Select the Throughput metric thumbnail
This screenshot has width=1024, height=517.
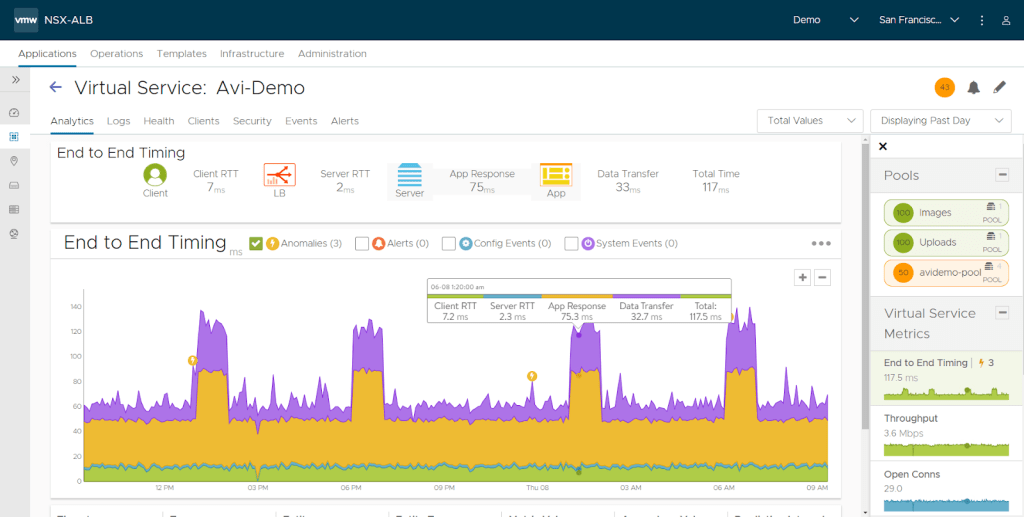[x=946, y=431]
